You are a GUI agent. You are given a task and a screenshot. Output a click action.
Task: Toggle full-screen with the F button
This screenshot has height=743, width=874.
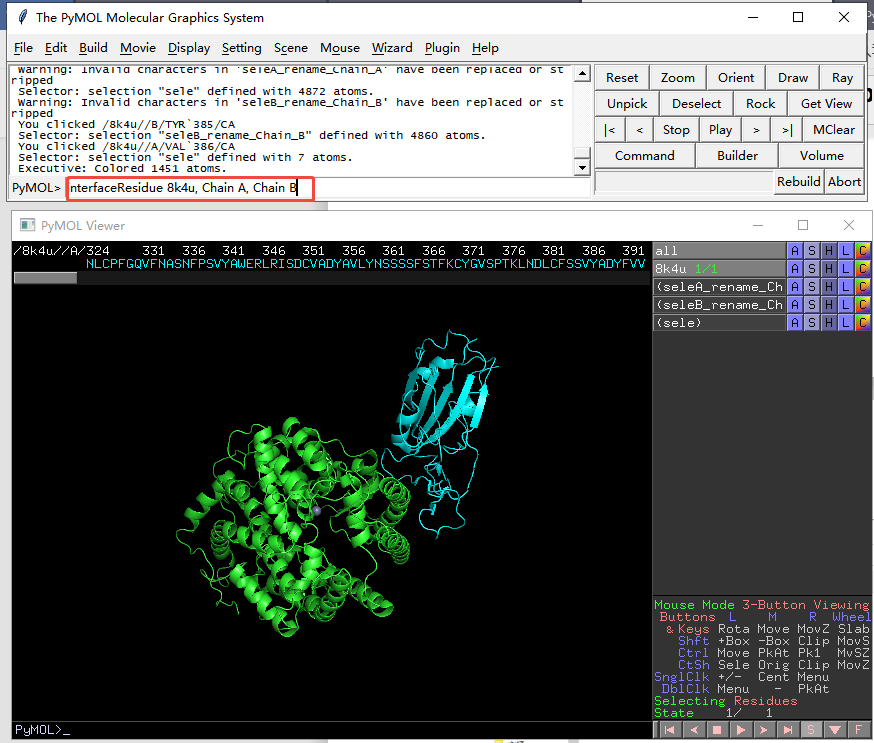coord(860,730)
